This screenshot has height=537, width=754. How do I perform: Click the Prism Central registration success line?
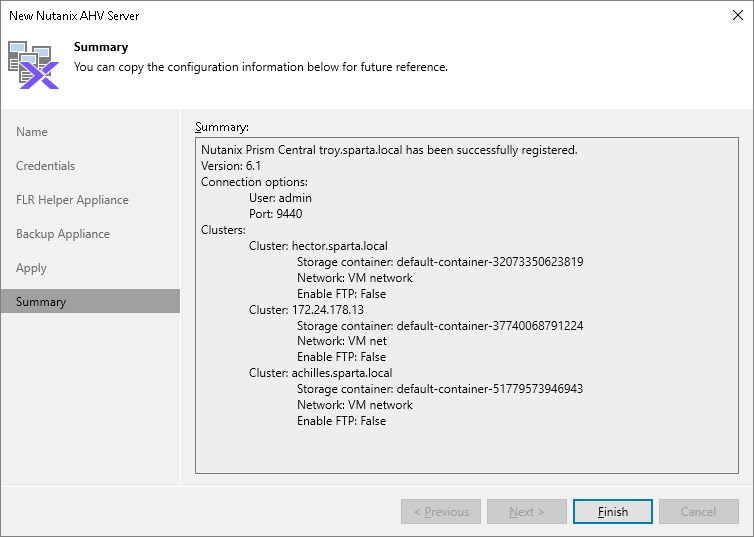(389, 150)
